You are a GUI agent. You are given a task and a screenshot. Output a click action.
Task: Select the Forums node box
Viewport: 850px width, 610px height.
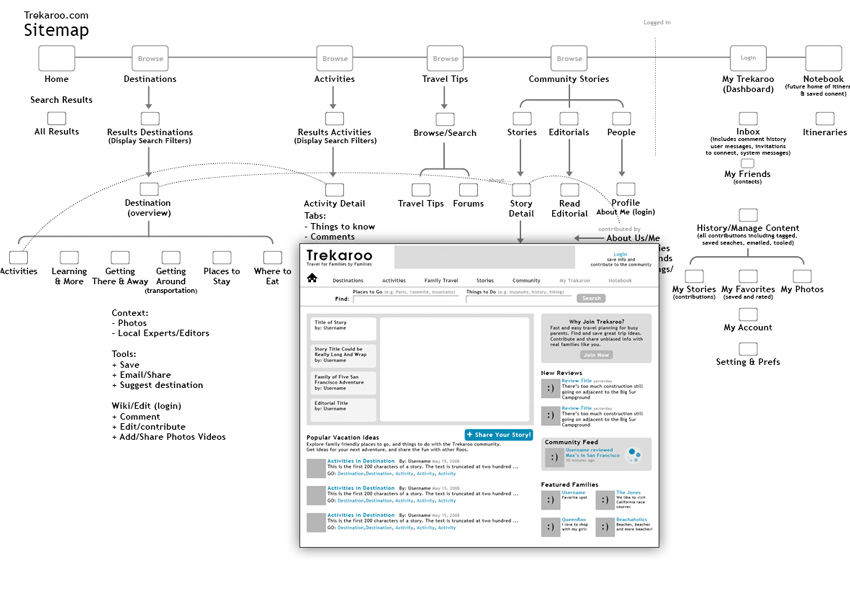[468, 190]
